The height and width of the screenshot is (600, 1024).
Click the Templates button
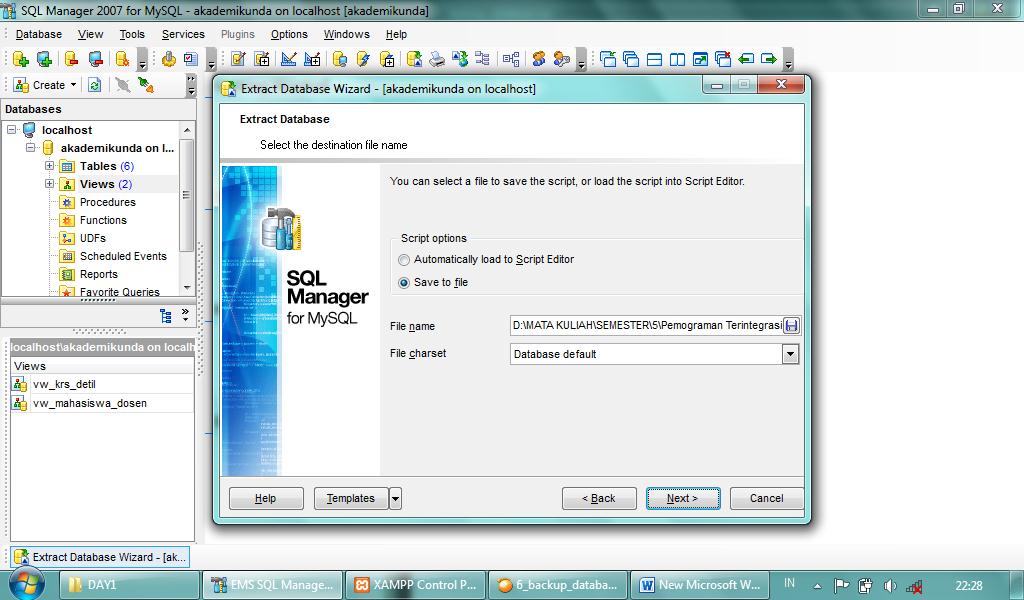tap(351, 498)
